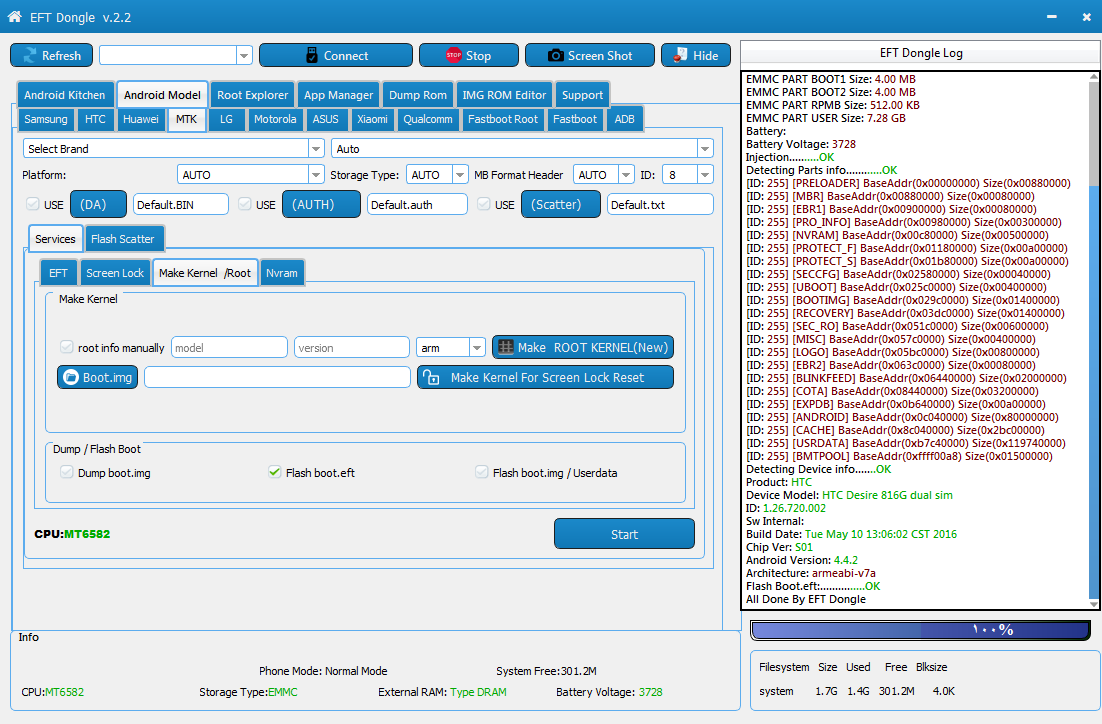Switch to the Dump Rom tab

[417, 95]
